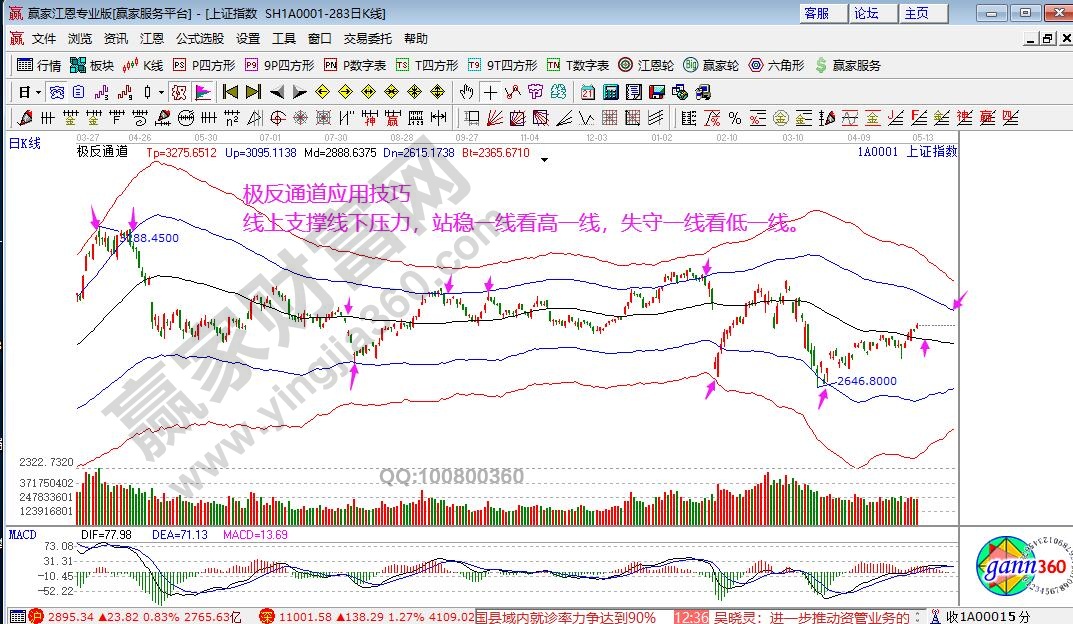This screenshot has width=1073, height=624.
Task: Expand the 极反通道 indicator parameters arrow
Action: (544, 158)
